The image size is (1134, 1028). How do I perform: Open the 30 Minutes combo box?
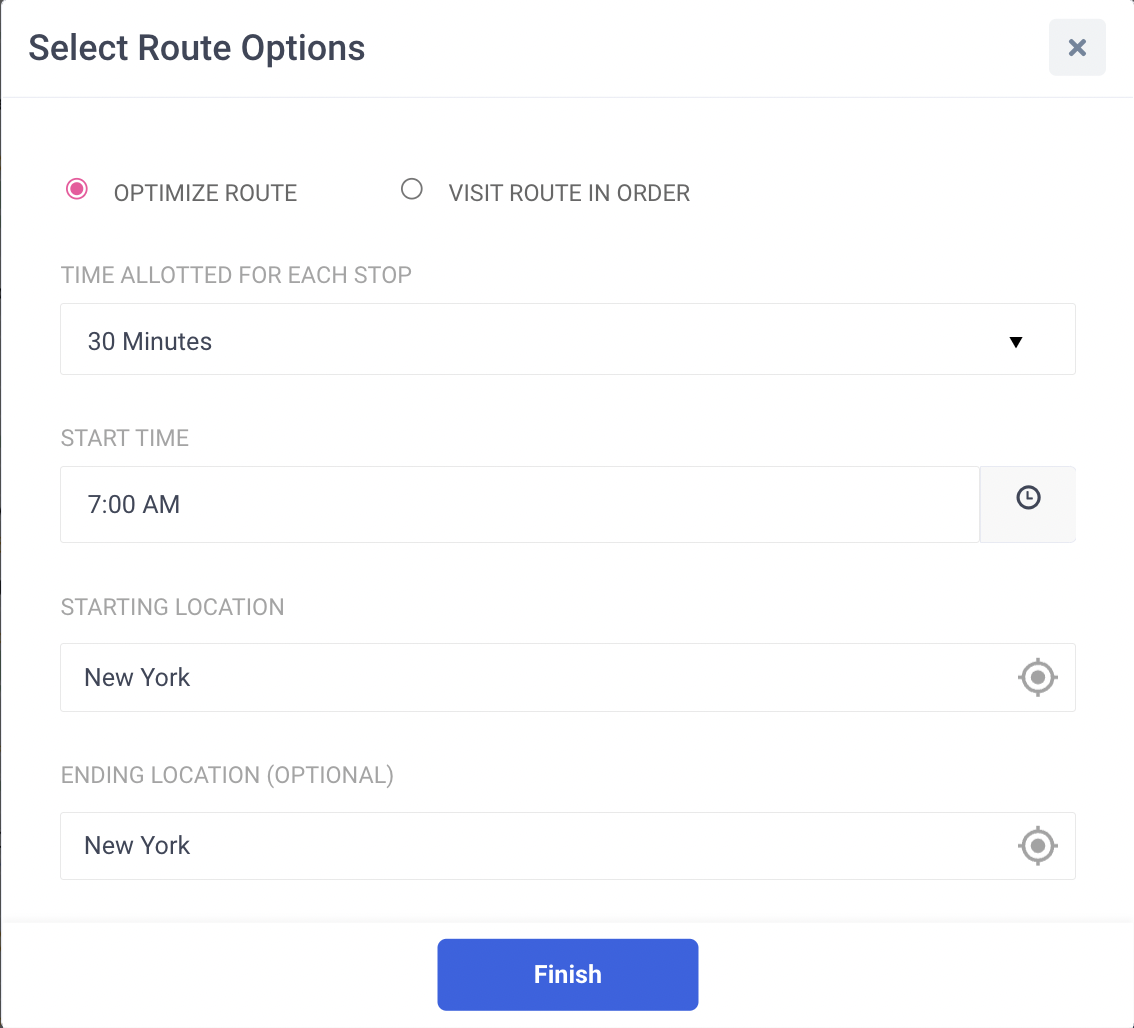(x=568, y=339)
